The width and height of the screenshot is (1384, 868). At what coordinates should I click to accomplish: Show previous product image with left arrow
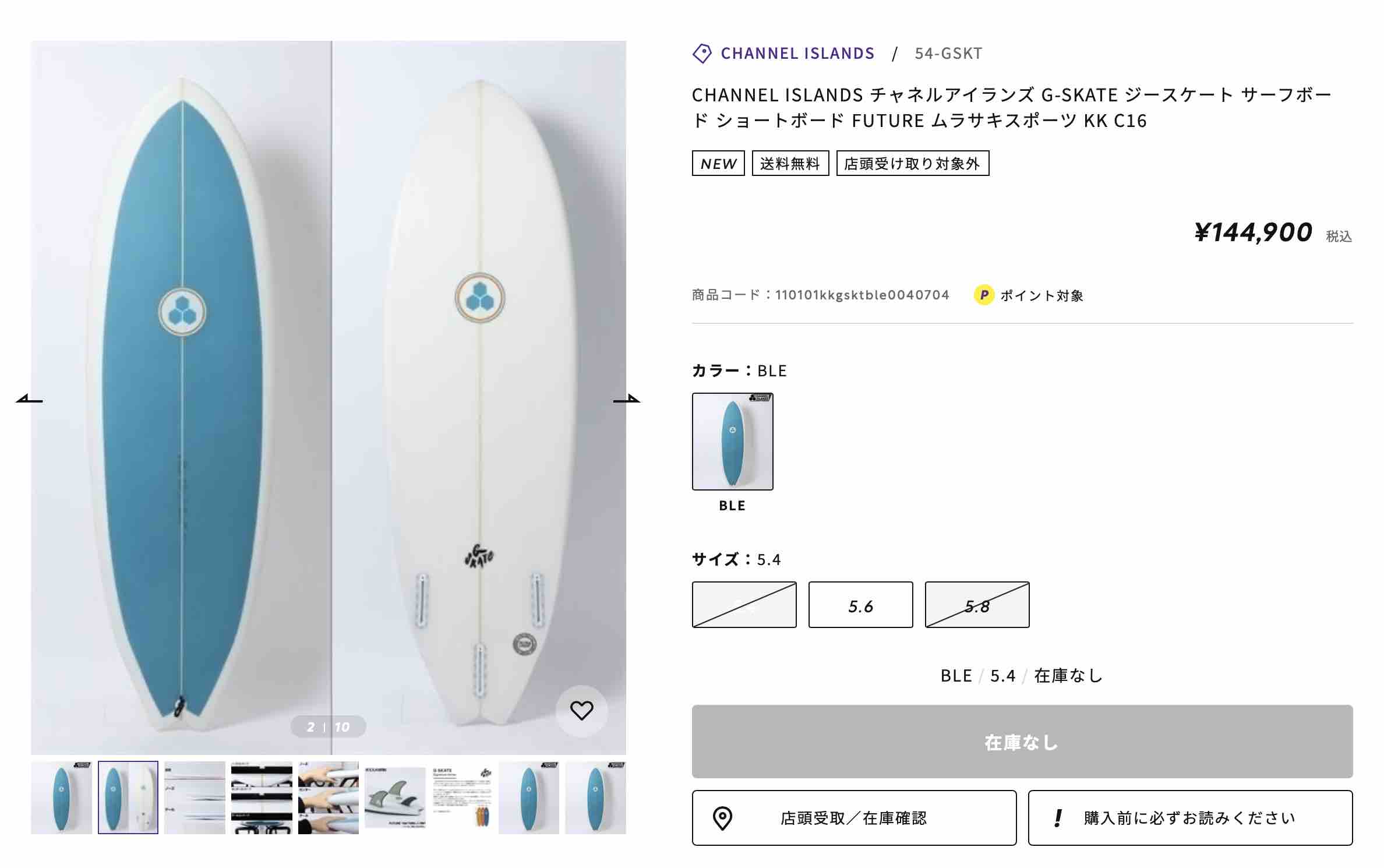click(x=29, y=399)
